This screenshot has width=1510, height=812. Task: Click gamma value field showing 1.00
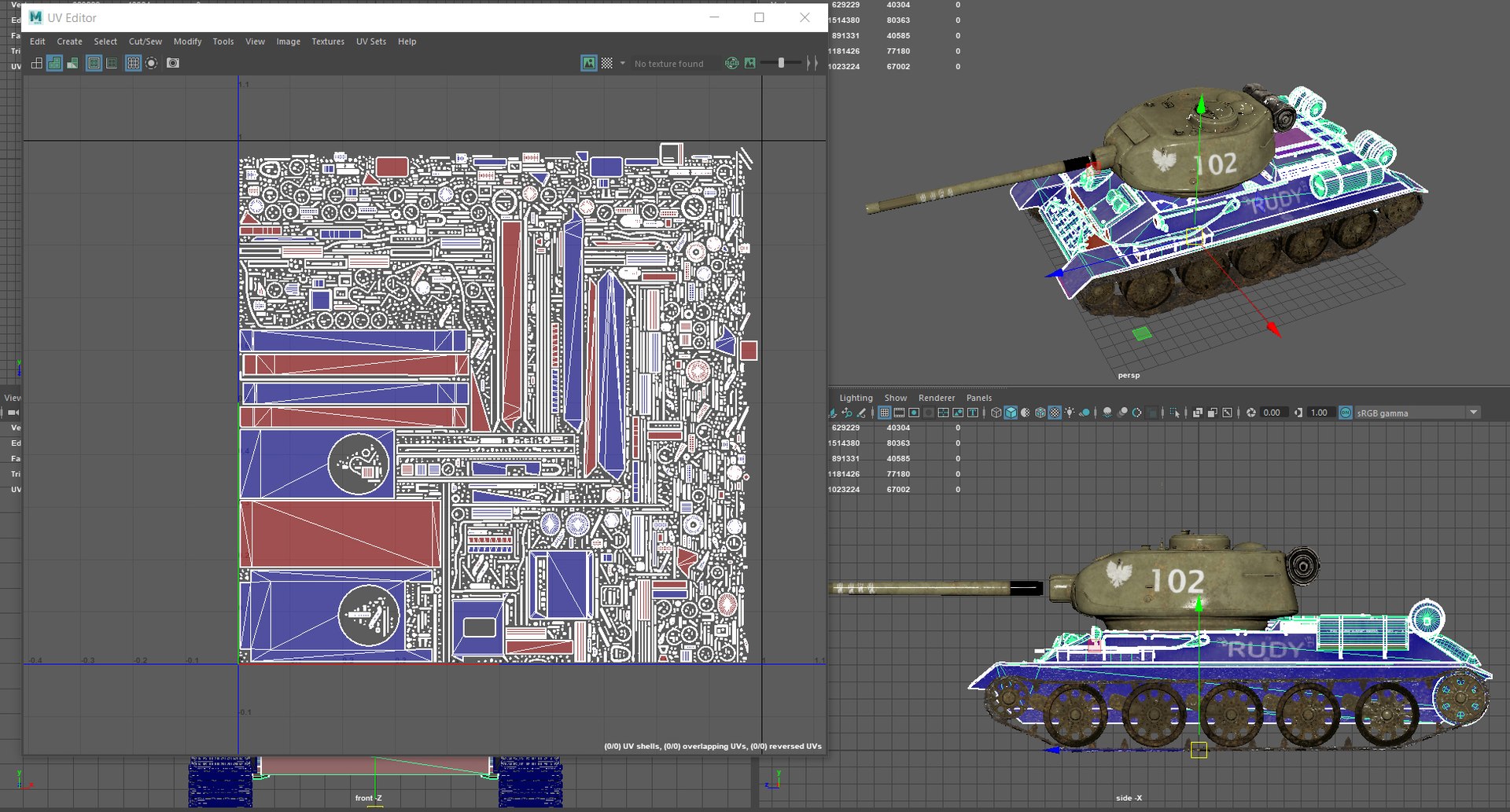[1320, 413]
